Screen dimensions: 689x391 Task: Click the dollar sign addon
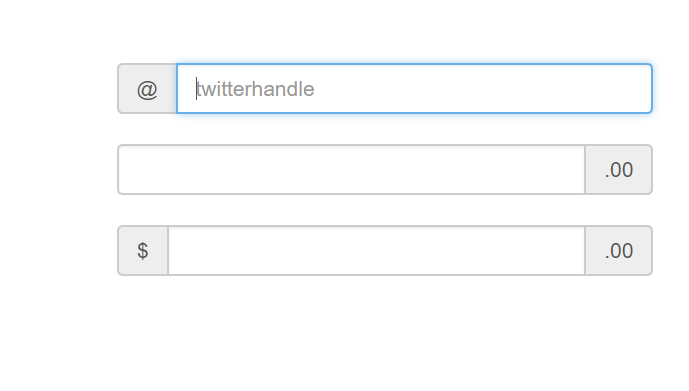[143, 251]
